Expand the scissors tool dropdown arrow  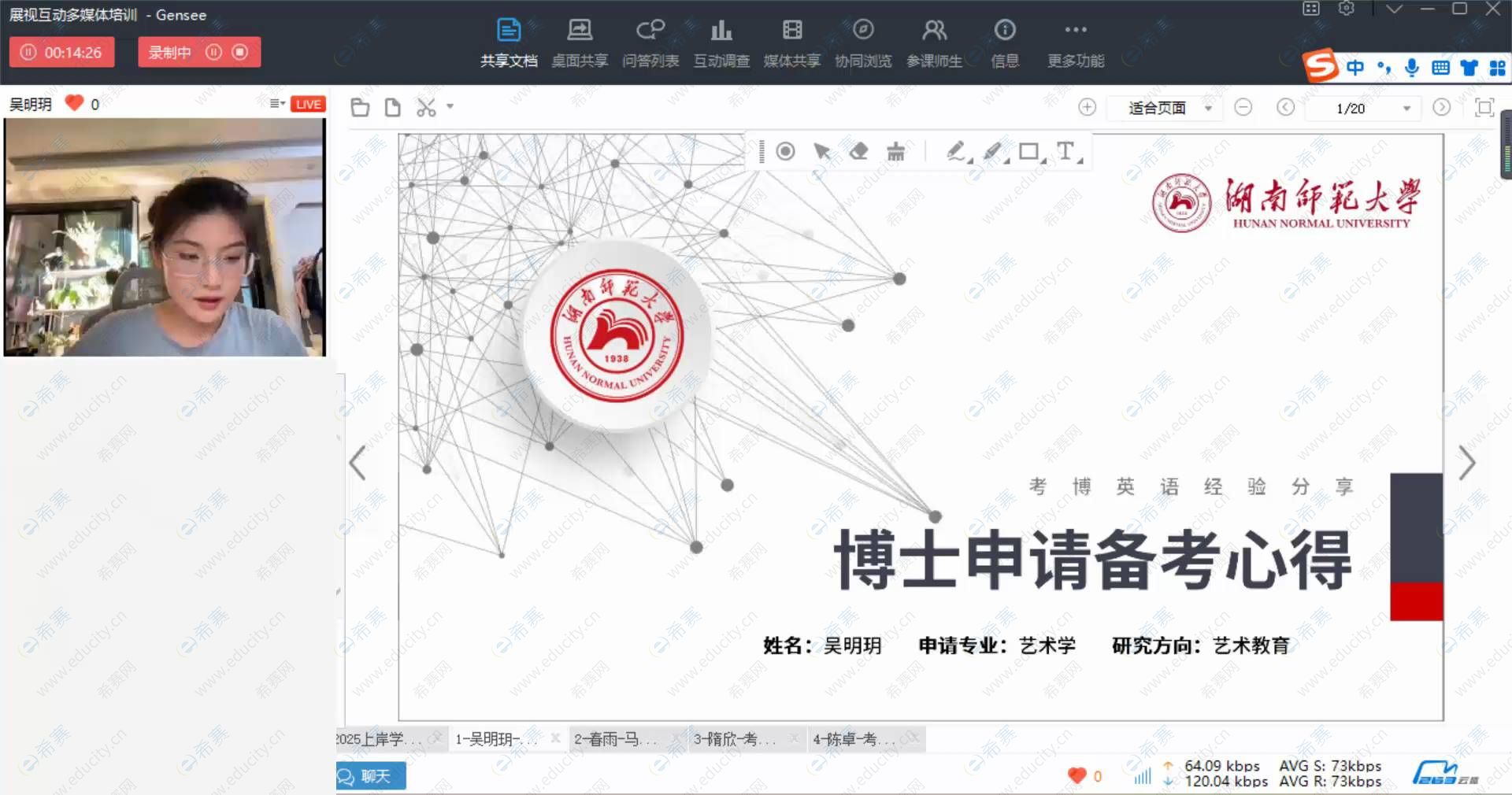450,106
